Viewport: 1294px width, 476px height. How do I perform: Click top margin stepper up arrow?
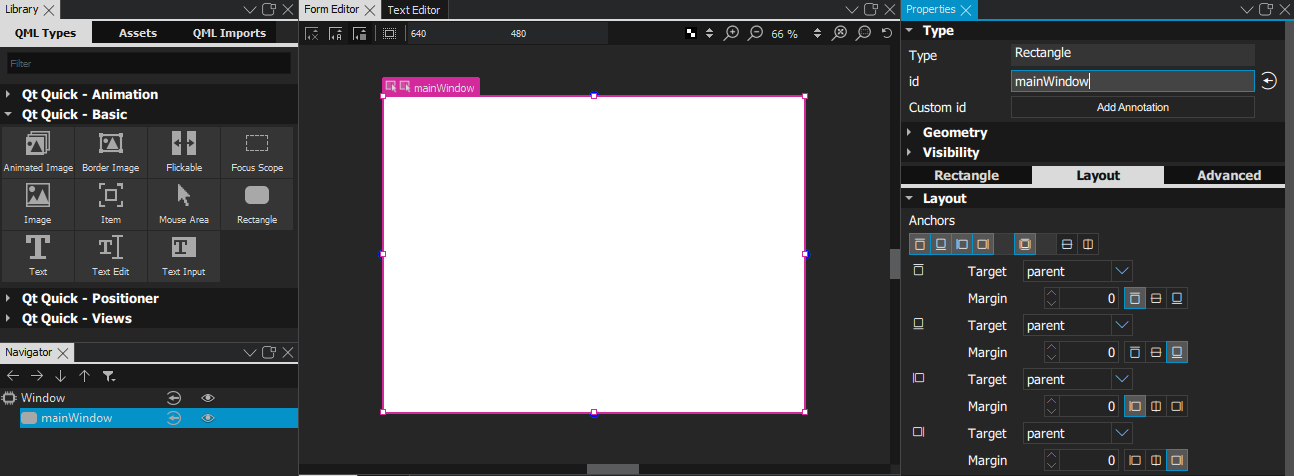click(x=1051, y=293)
